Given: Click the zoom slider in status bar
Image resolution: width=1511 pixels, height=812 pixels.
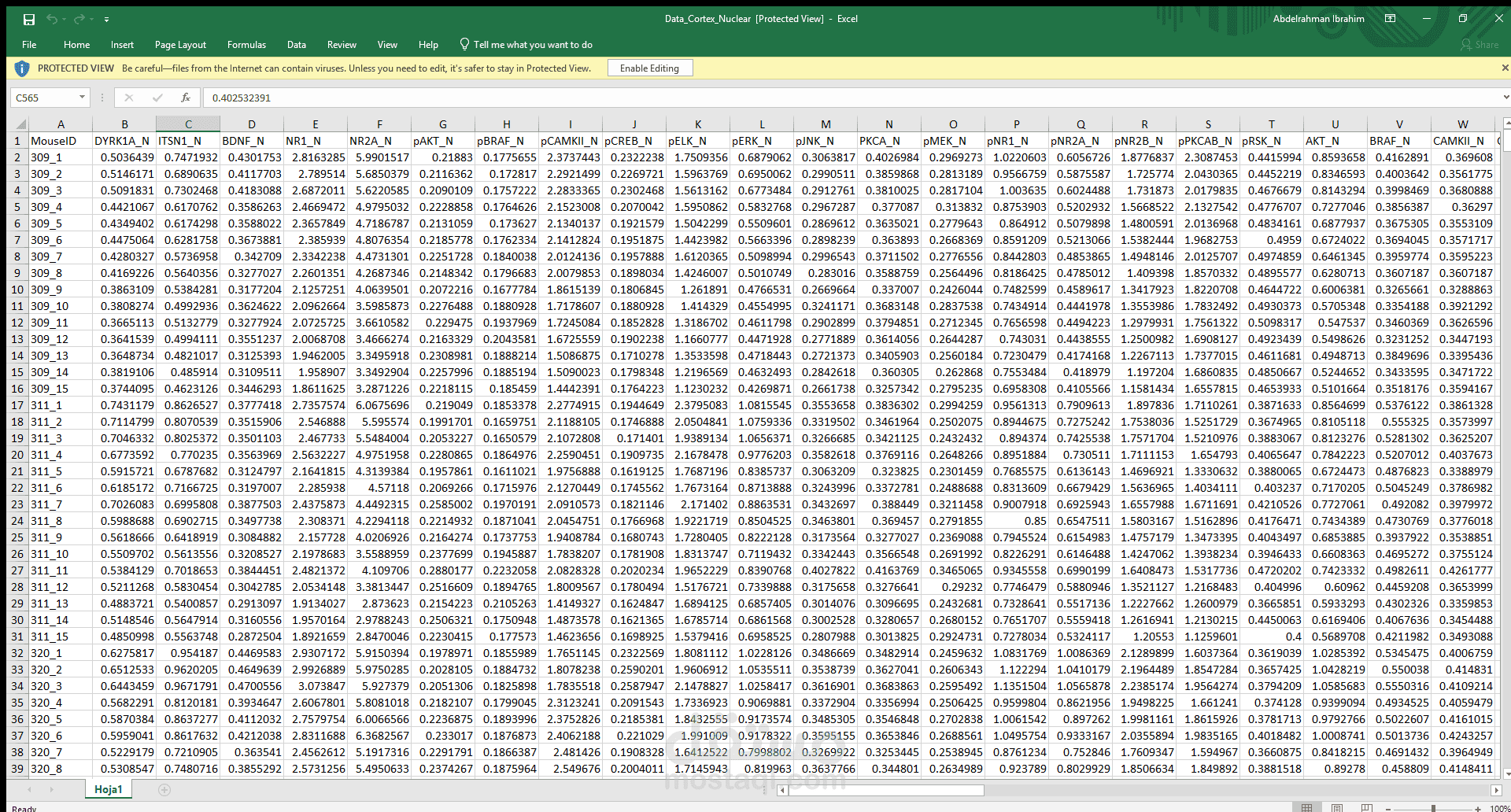Looking at the screenshot, I should tap(1433, 808).
